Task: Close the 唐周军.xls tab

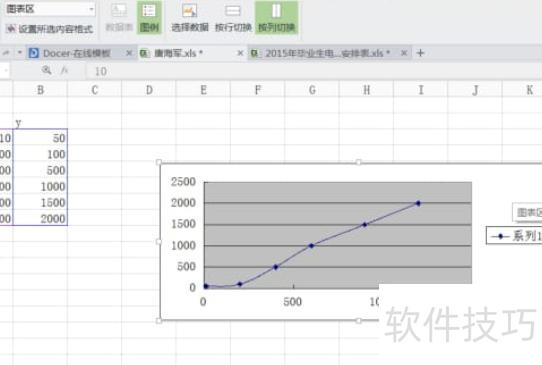Action: 240,53
